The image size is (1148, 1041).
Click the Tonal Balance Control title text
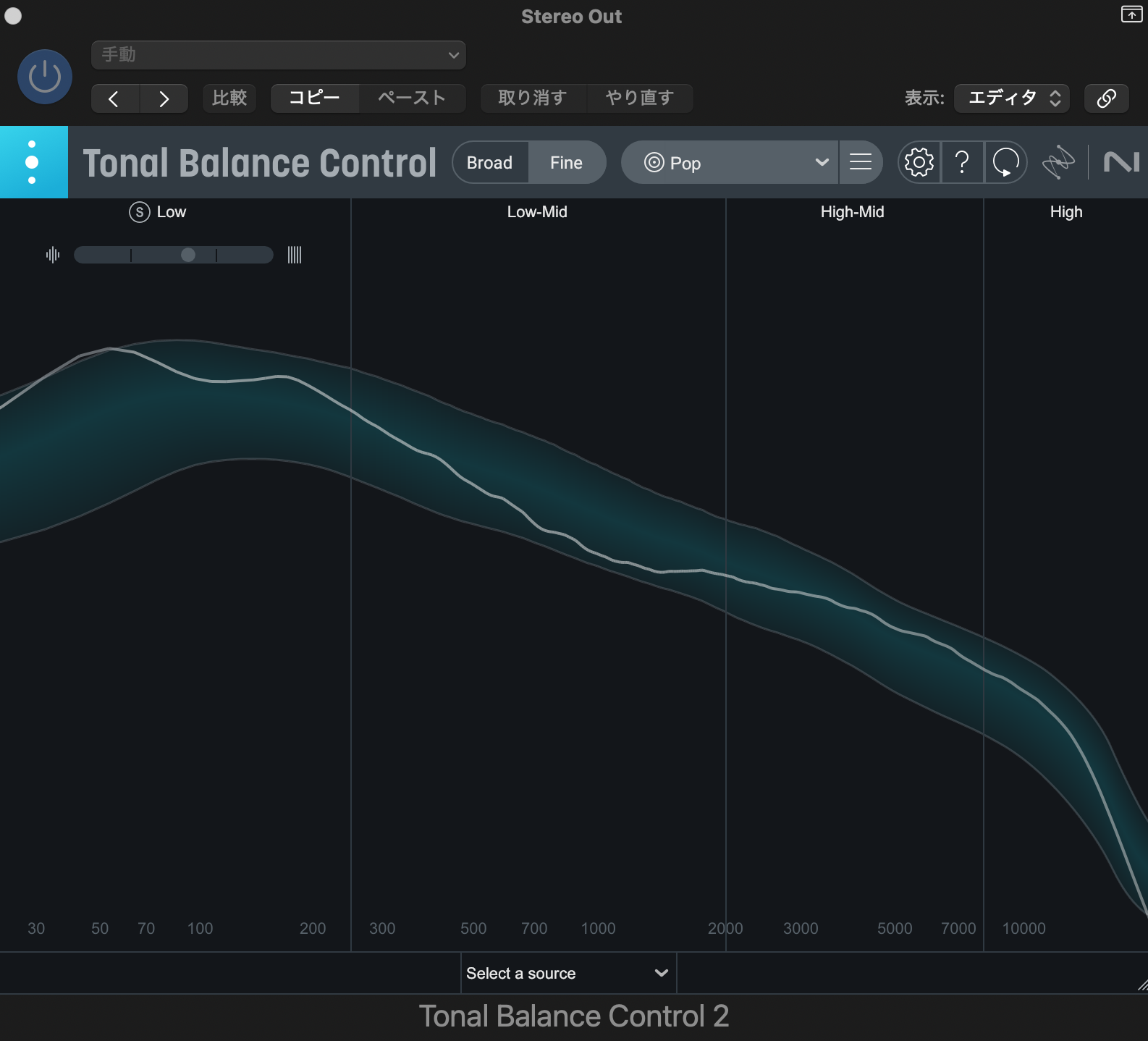[x=260, y=163]
